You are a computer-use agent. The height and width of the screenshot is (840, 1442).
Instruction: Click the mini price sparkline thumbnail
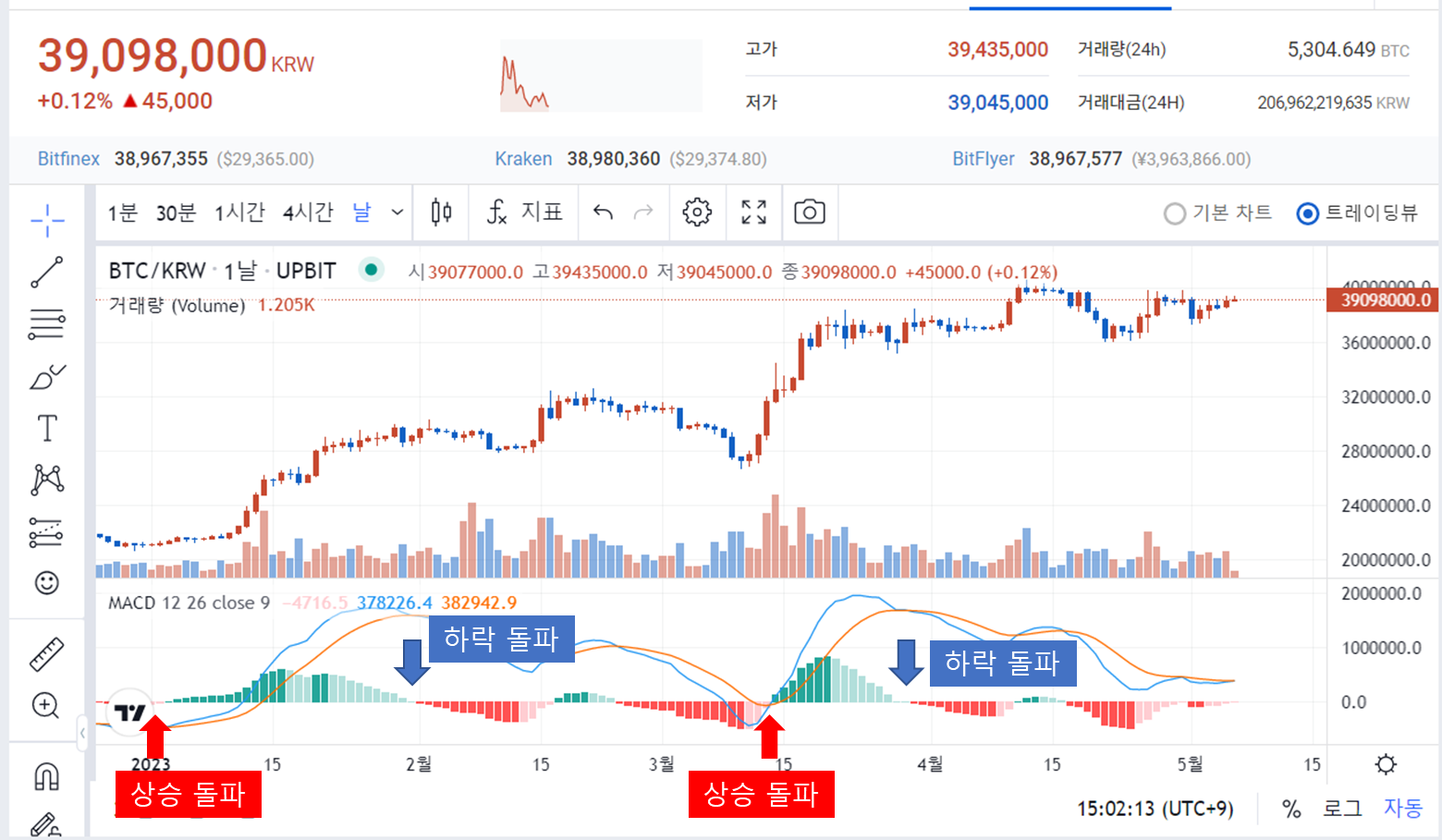(602, 76)
